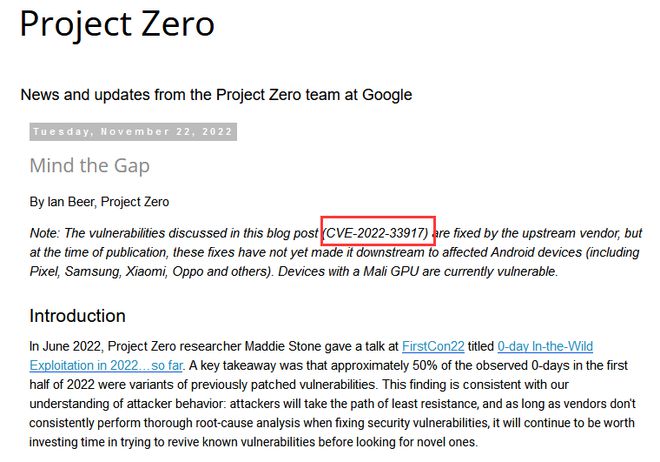Click the News and updates blog tagline
Screen dimensions: 660x462
[216, 95]
